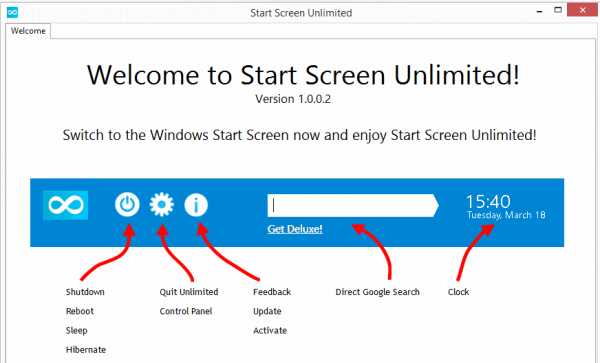This screenshot has width=600, height=363.
Task: Click the title bar infinity app icon
Action: [x=12, y=12]
